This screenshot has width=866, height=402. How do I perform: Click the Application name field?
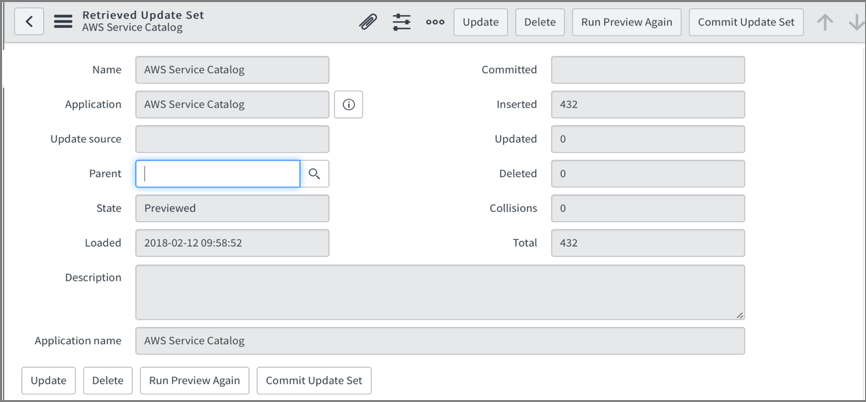(x=440, y=341)
